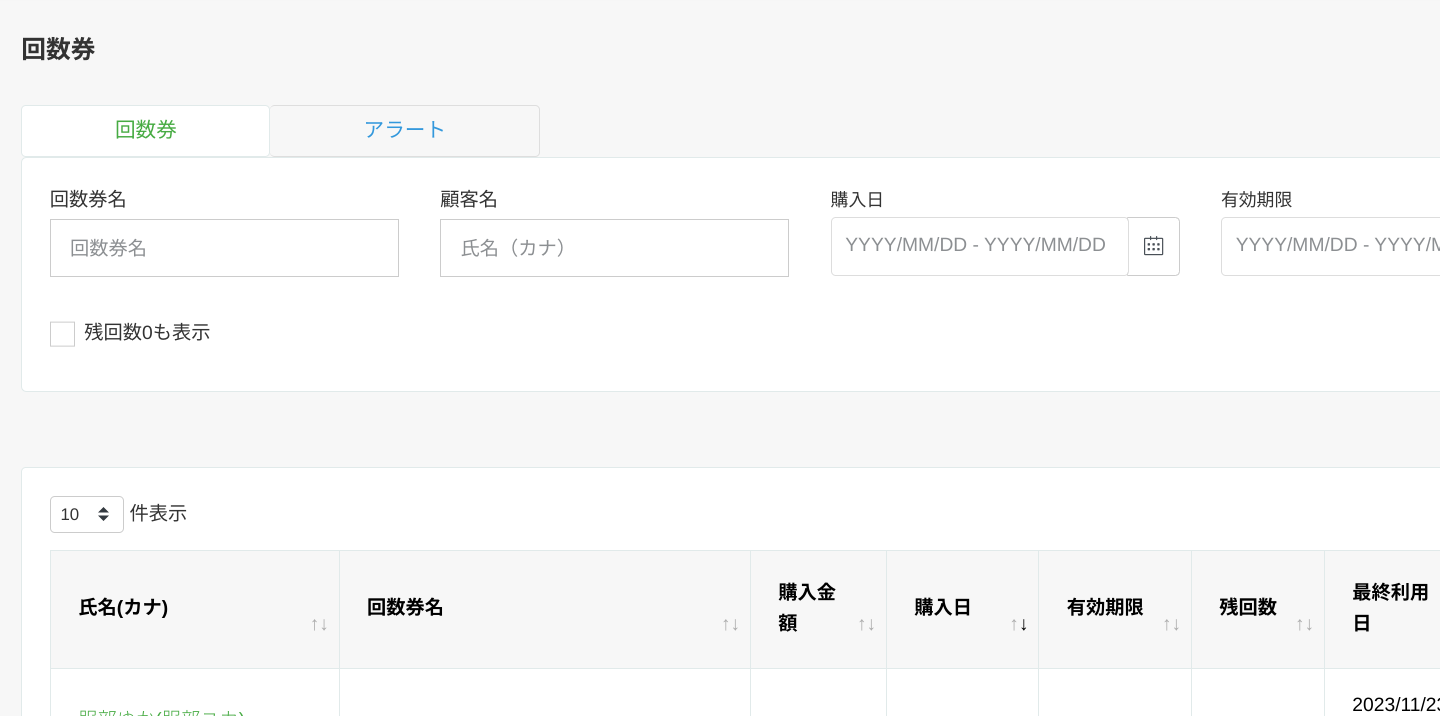Sort the 有効期限 column via its arrows

point(1170,623)
